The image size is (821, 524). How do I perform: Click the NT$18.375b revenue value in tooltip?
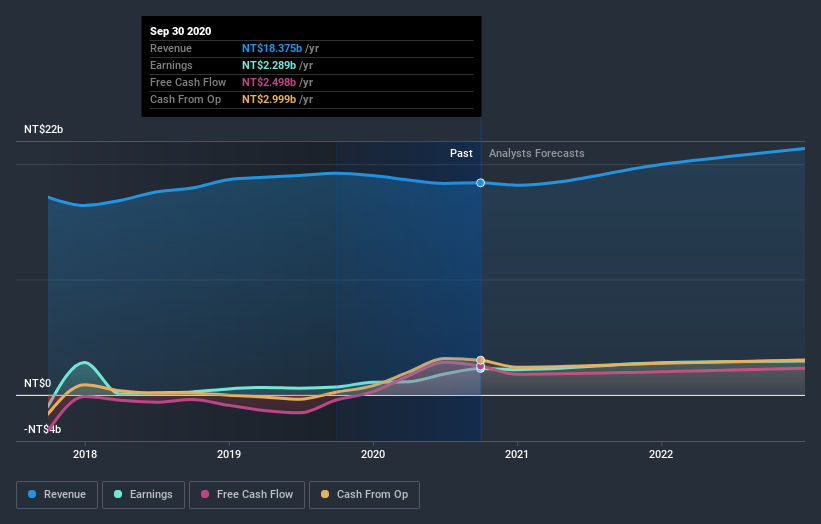(x=272, y=48)
